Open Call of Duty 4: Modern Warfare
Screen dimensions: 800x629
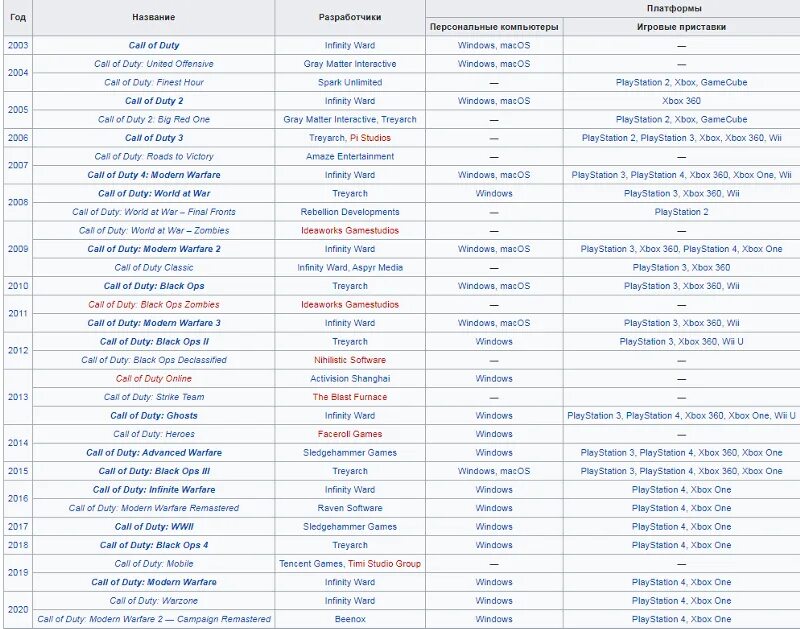coord(154,175)
